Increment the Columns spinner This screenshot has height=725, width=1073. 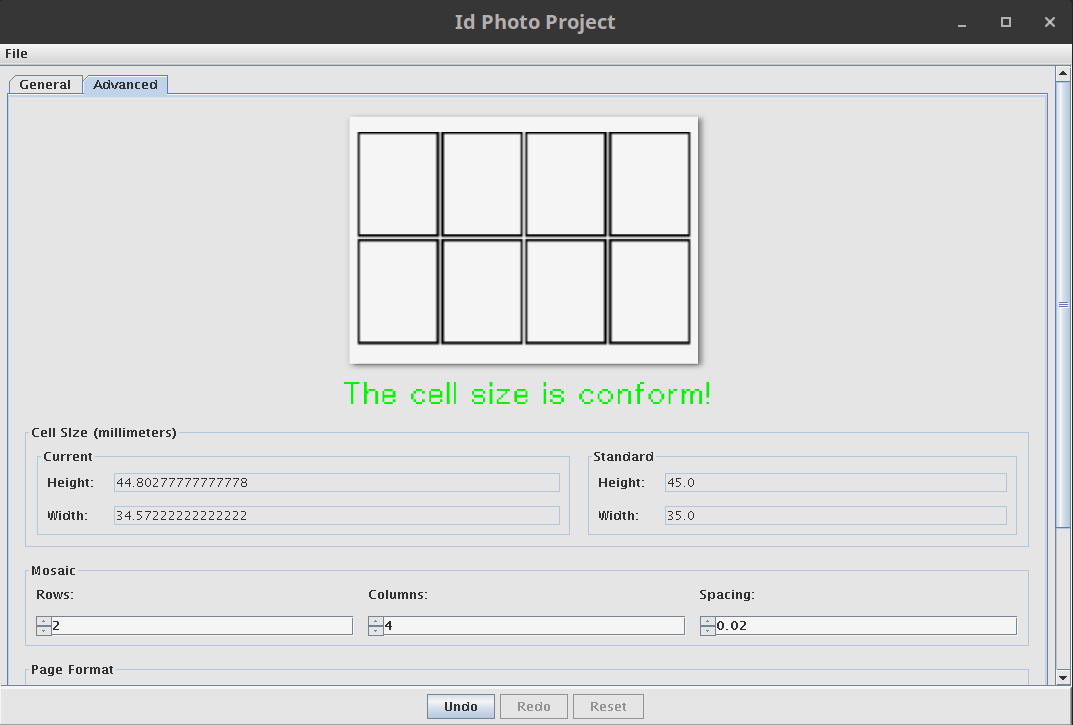[375, 621]
